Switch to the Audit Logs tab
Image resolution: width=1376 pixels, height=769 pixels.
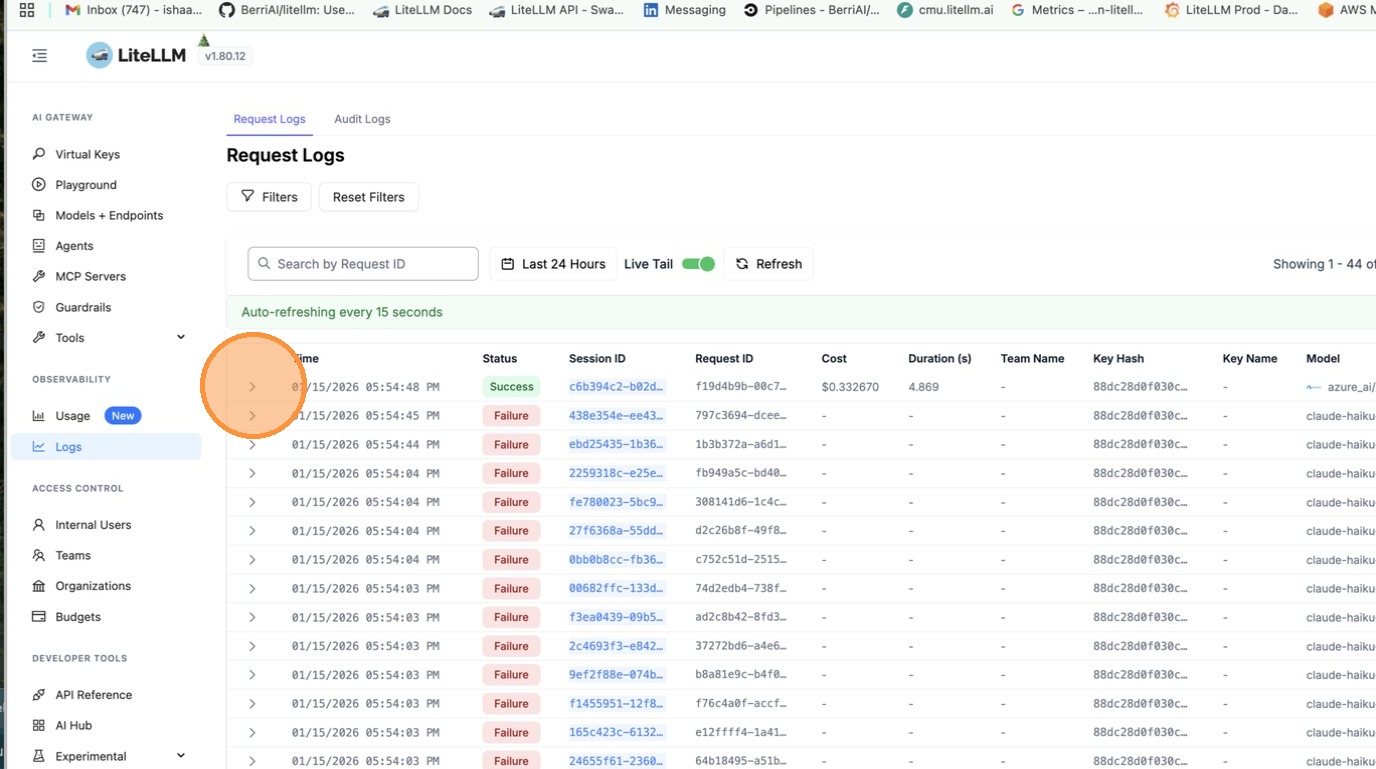point(362,119)
